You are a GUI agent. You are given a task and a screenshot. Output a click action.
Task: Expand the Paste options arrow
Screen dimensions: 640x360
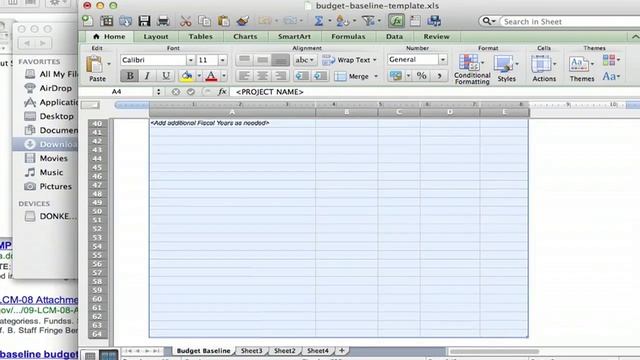[109, 64]
